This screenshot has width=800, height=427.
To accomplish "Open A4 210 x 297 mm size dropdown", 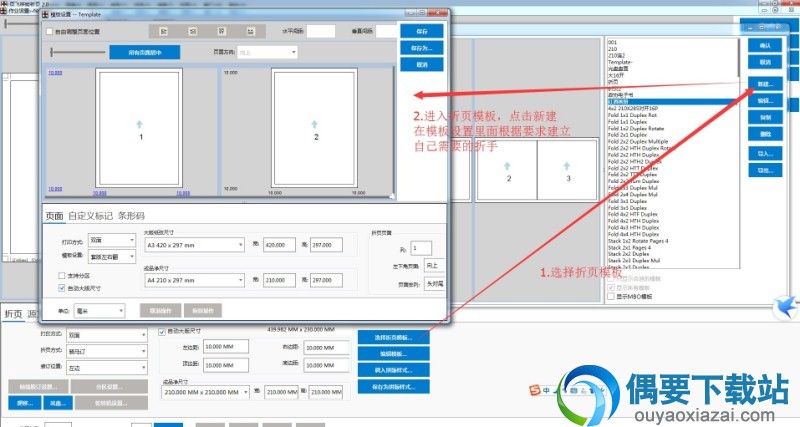I will click(194, 280).
